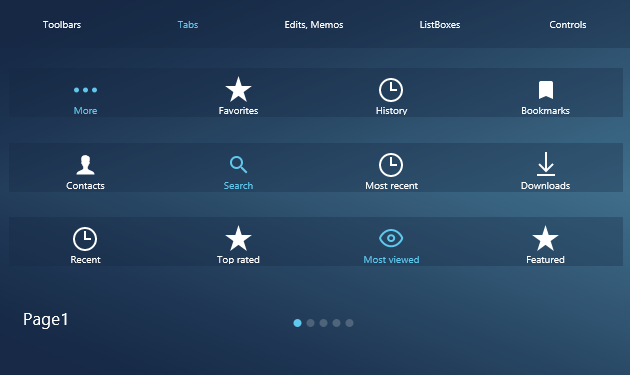Select the Search magnifier icon
Viewport: 630px width, 375px height.
(238, 164)
